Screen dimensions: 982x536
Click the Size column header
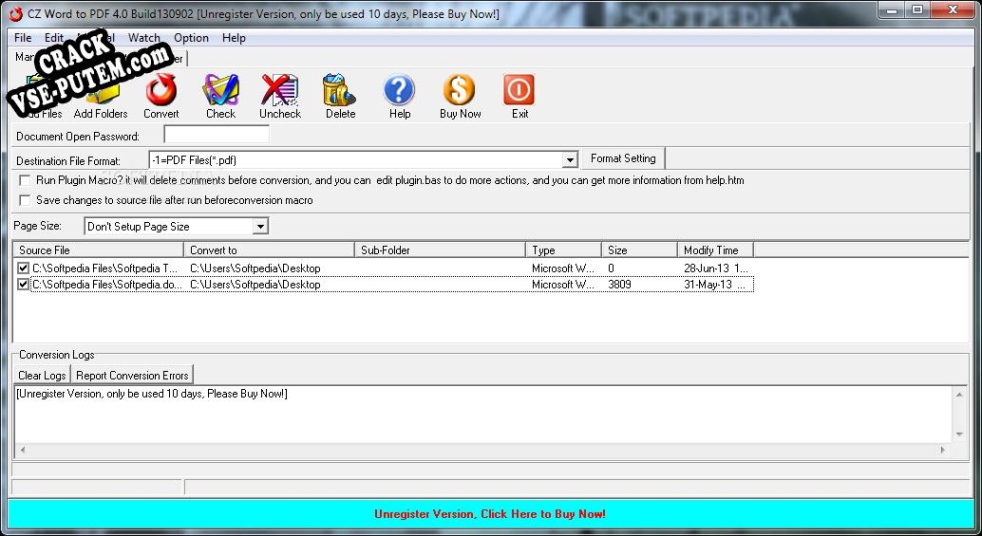coord(639,250)
